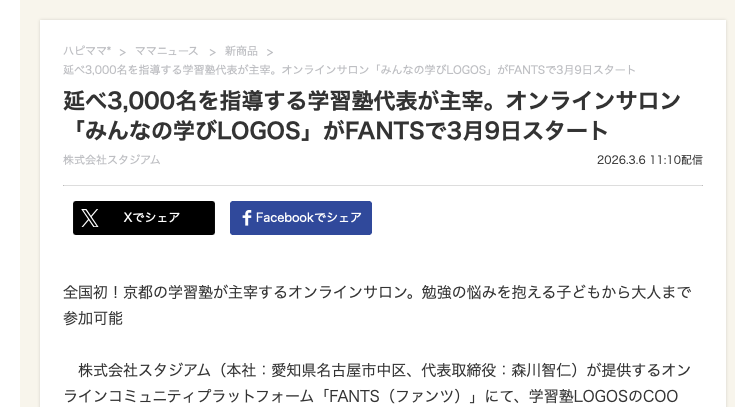This screenshot has width=735, height=407.
Task: Click the small grey article title in breadcrumb
Action: point(349,69)
